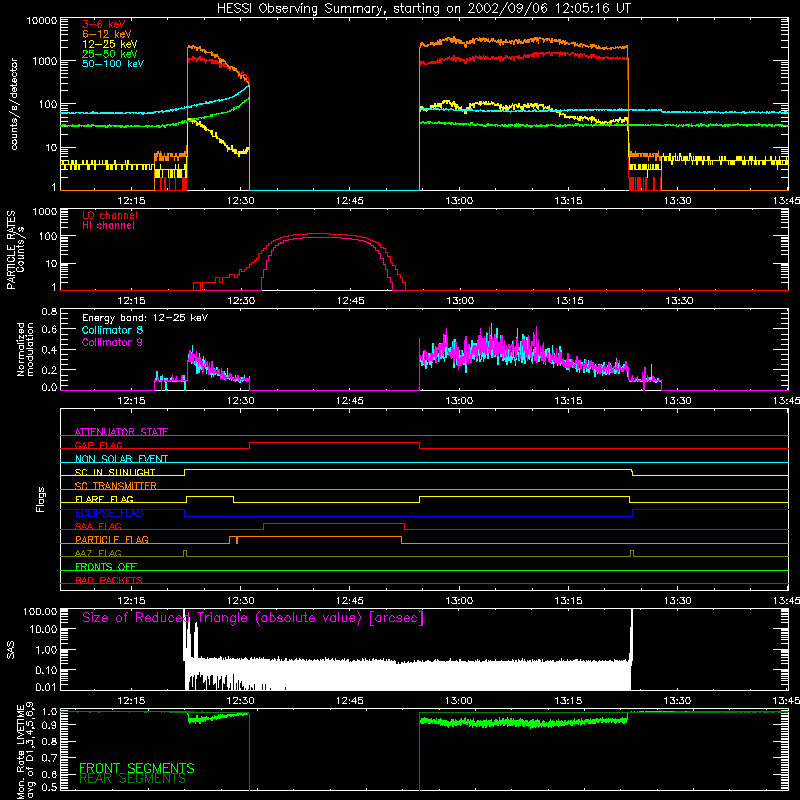
Task: Select the 'BAD_PACKETS' flag label
Action: click(109, 580)
